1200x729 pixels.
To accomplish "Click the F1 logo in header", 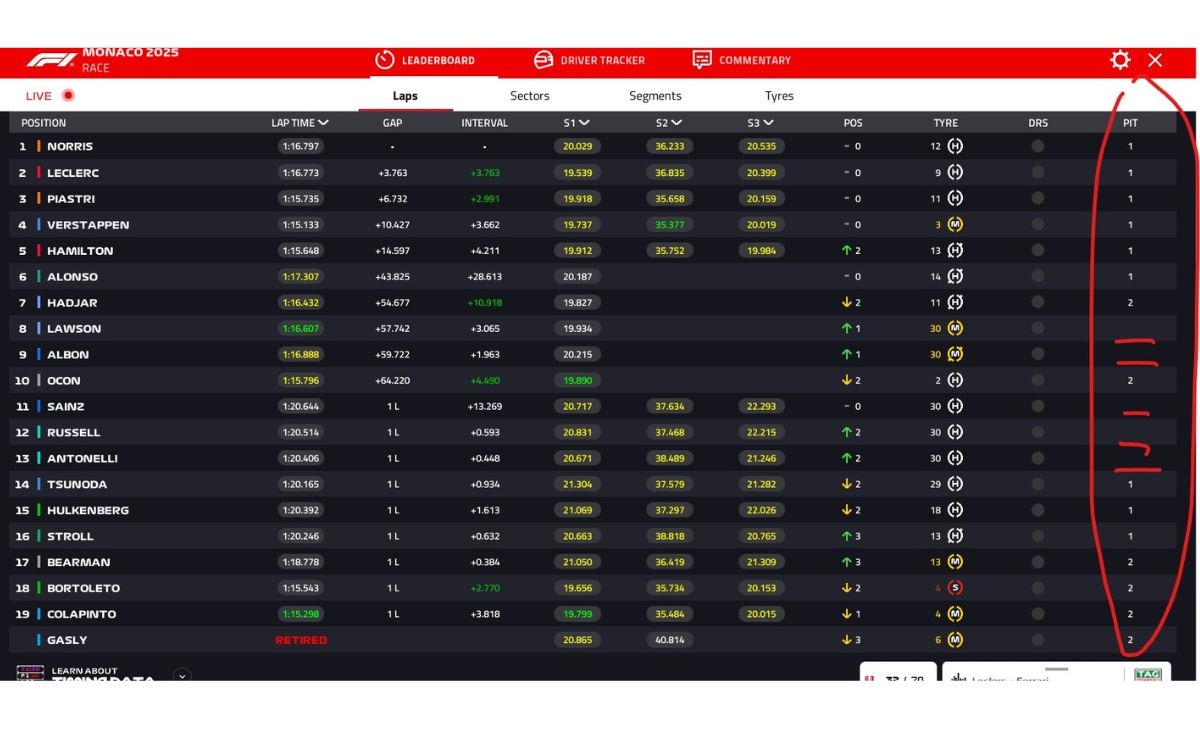I will coord(51,60).
